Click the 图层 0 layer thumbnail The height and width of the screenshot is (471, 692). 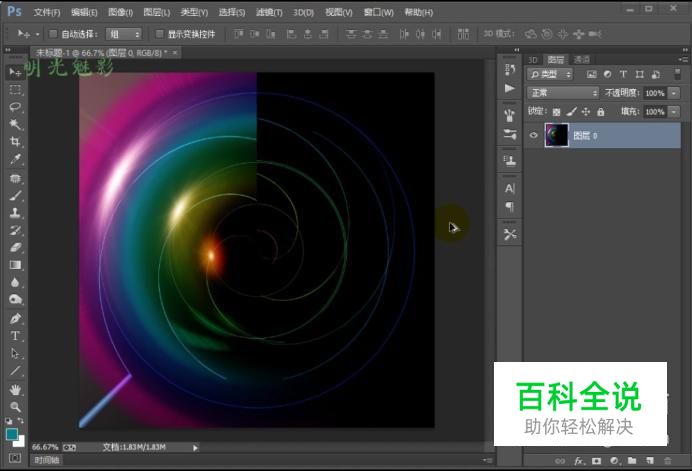tap(557, 136)
